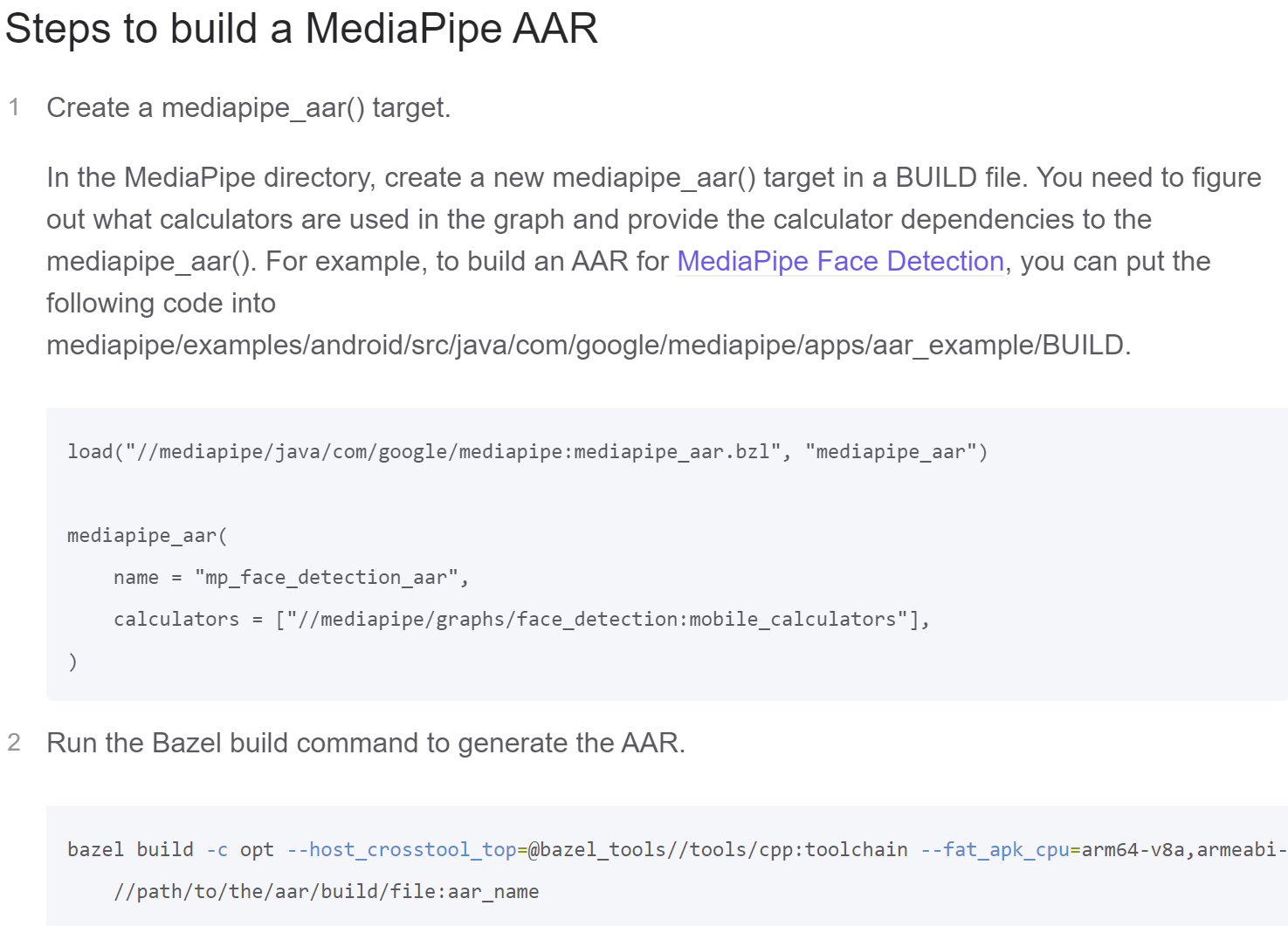Click step 2 'Run the Bazel build command'

pos(367,743)
